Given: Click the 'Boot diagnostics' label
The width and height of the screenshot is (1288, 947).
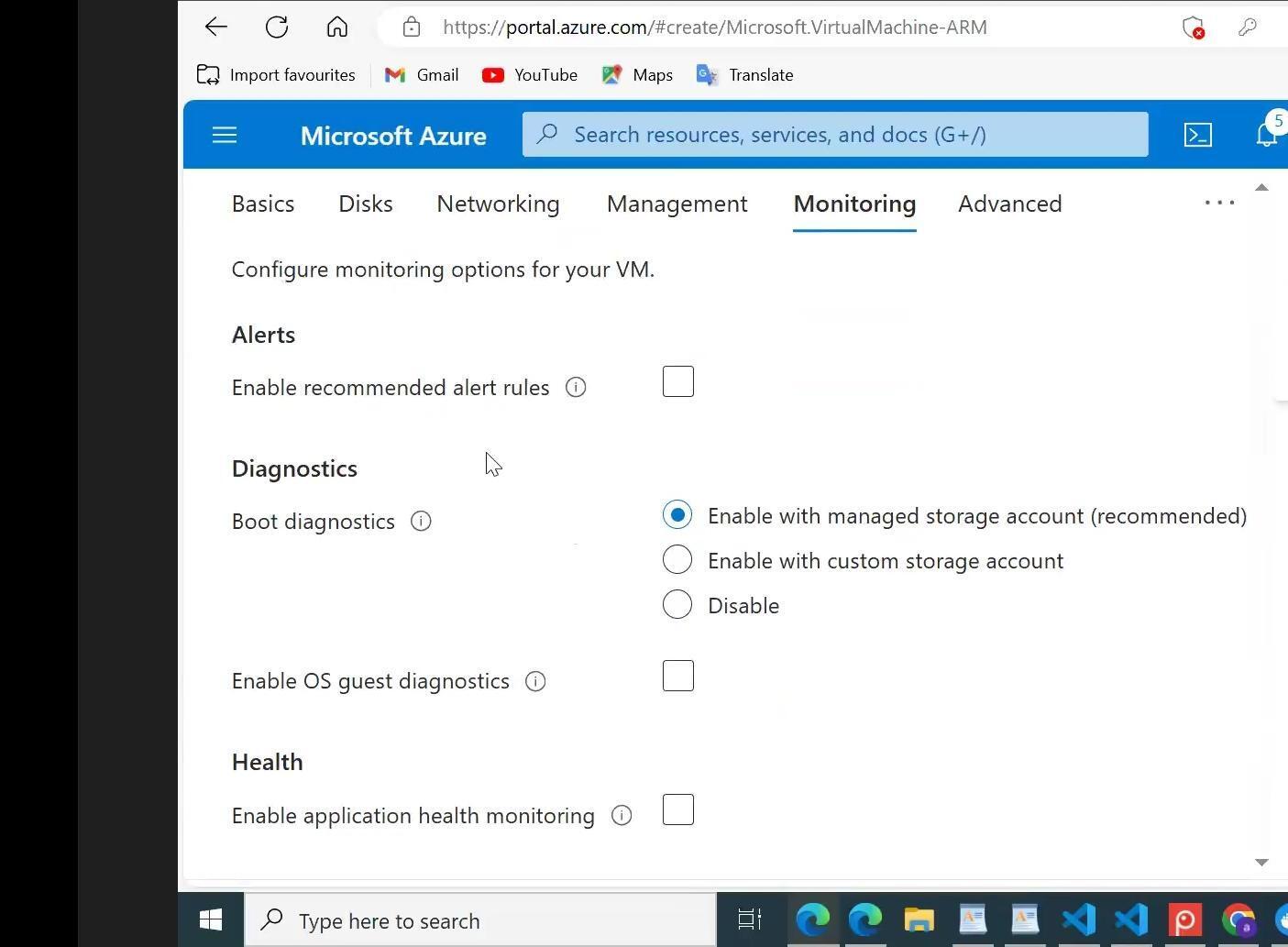Looking at the screenshot, I should pyautogui.click(x=314, y=522).
